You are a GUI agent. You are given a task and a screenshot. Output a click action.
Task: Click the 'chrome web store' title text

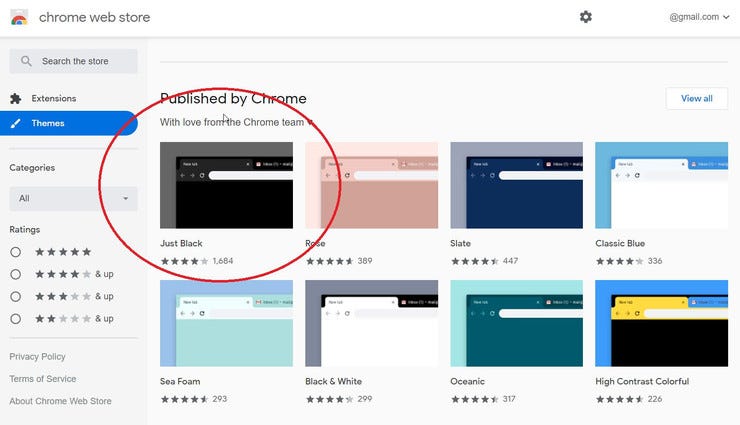click(94, 17)
